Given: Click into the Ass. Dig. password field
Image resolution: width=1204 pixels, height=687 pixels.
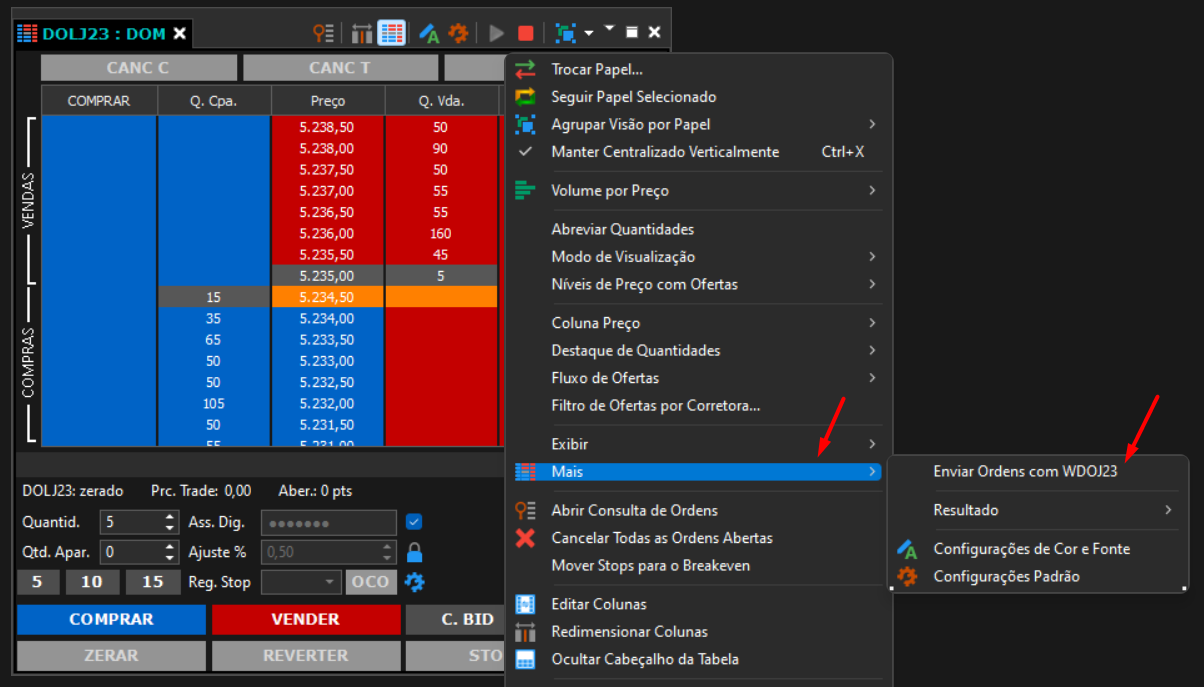Looking at the screenshot, I should tap(328, 522).
